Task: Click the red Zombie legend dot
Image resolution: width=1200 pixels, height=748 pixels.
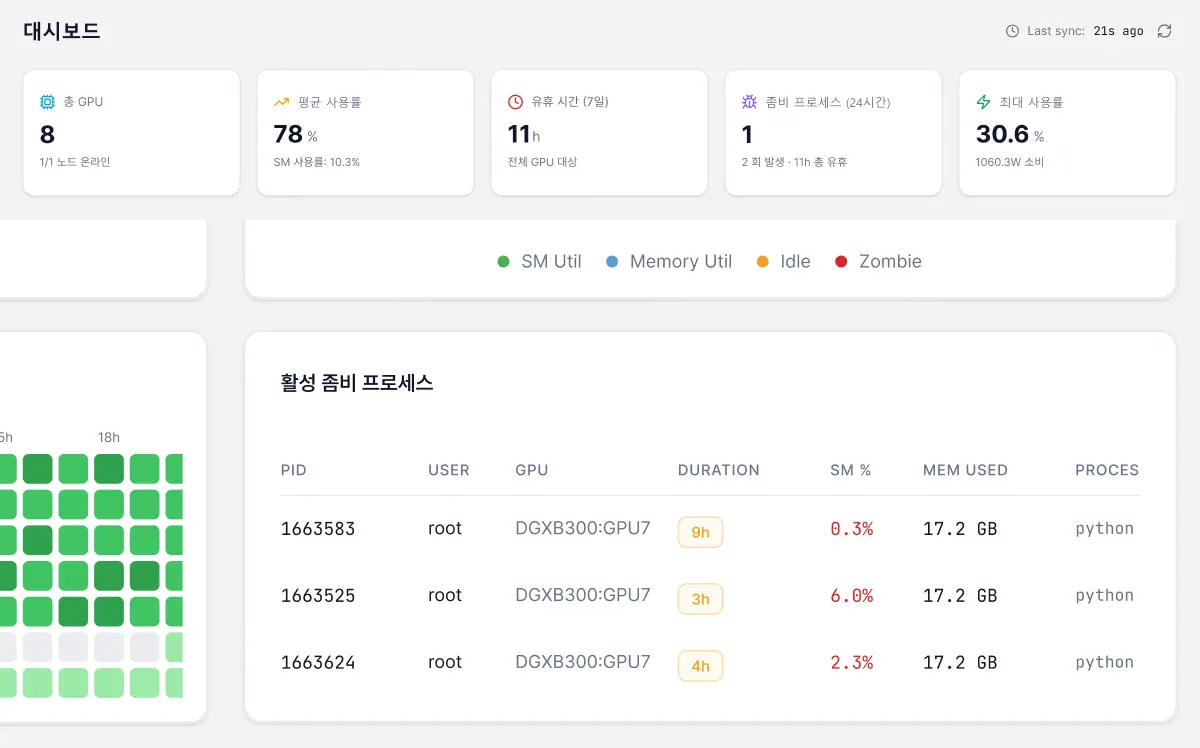Action: tap(841, 262)
